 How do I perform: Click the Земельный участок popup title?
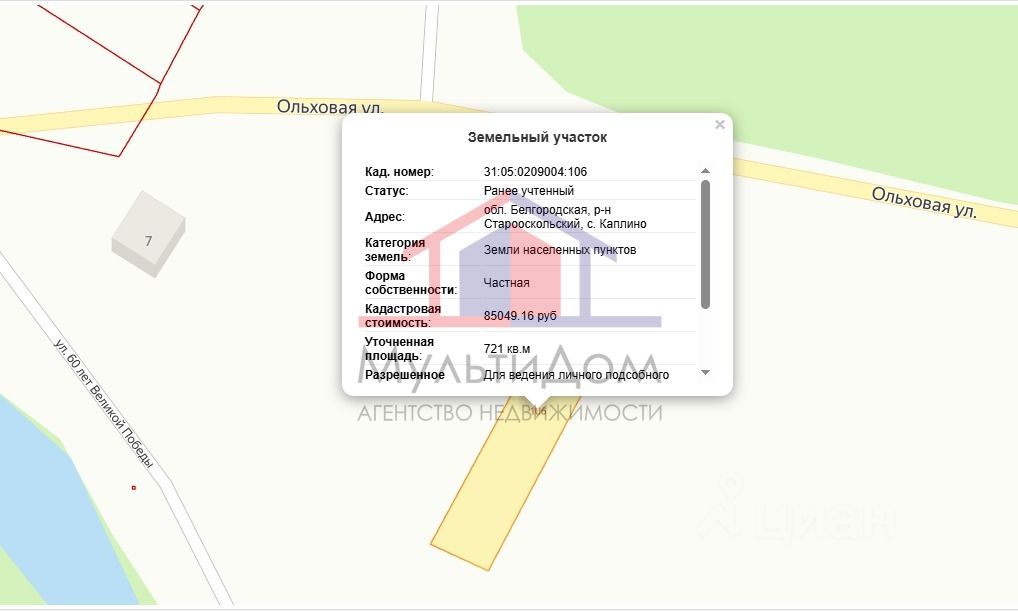537,138
